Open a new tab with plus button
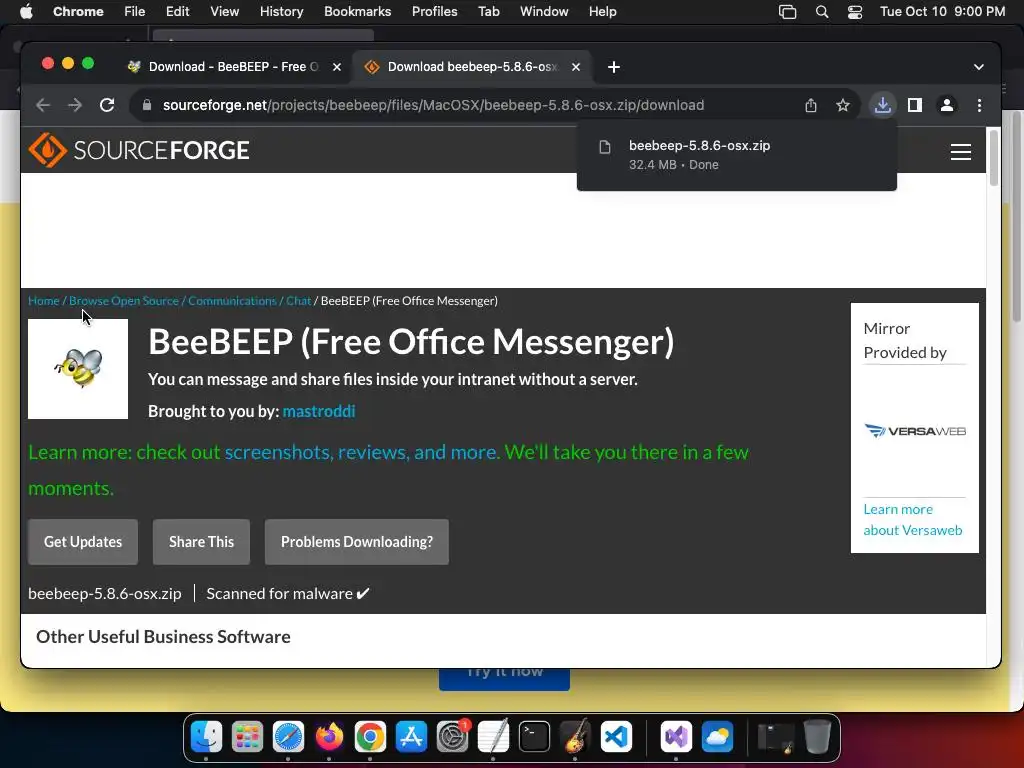Viewport: 1024px width, 768px height. pyautogui.click(x=613, y=67)
